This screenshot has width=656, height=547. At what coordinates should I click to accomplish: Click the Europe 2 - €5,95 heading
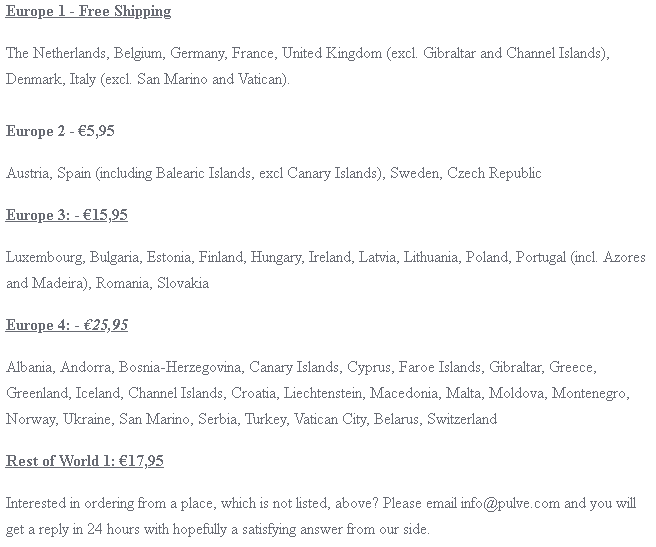click(60, 131)
